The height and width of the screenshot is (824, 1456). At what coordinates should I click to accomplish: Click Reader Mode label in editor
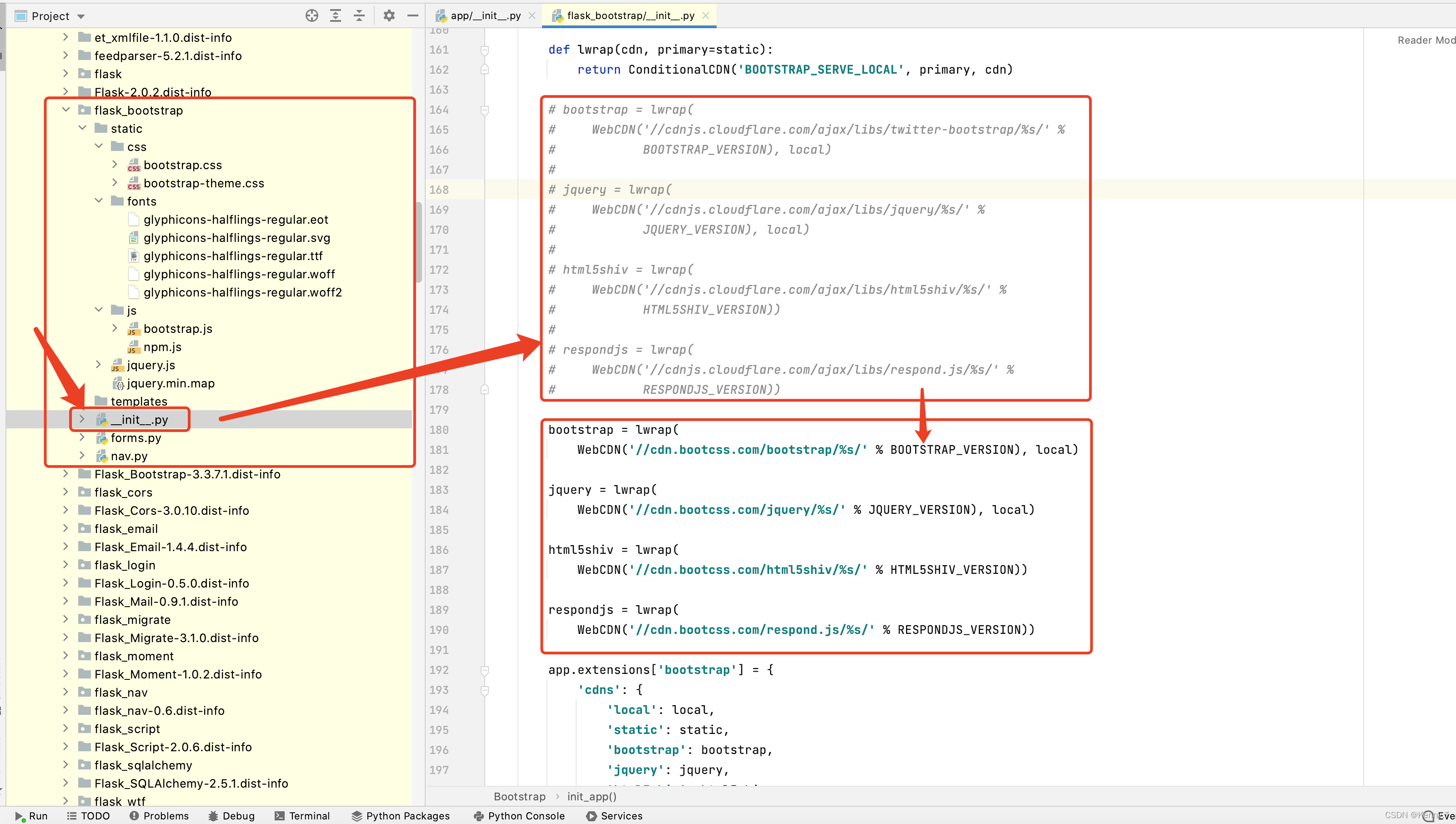click(1426, 40)
